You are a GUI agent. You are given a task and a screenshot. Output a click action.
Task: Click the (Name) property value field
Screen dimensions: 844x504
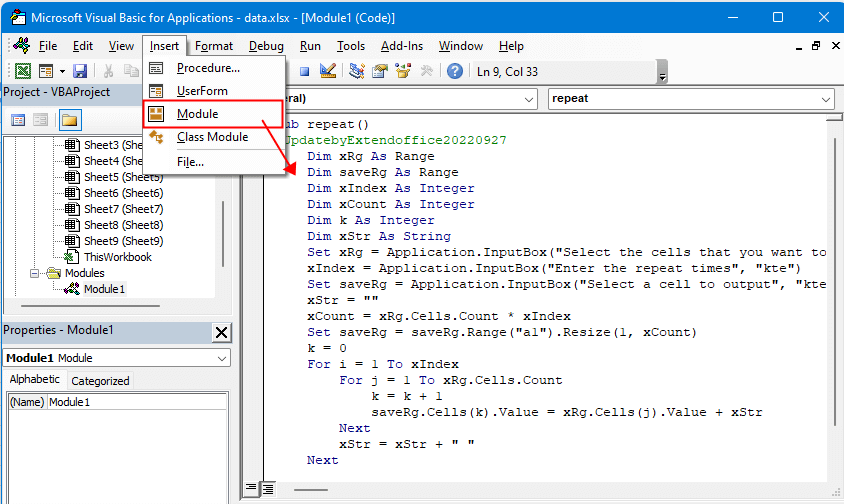pos(135,402)
